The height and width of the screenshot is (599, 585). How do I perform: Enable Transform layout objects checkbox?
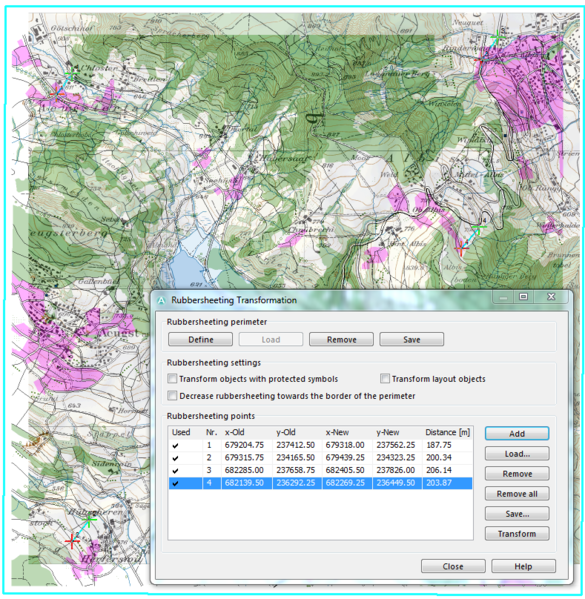click(385, 379)
